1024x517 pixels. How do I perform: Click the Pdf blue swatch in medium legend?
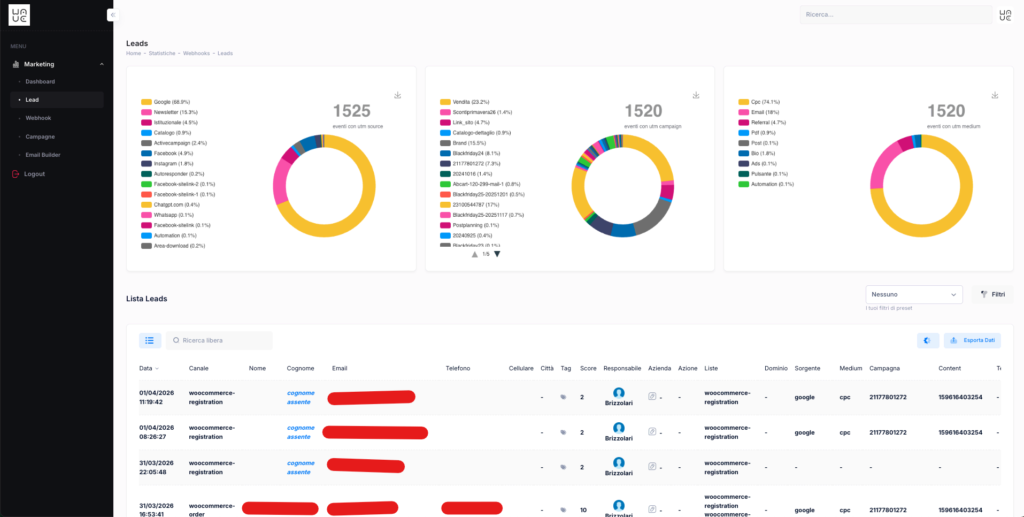(744, 133)
